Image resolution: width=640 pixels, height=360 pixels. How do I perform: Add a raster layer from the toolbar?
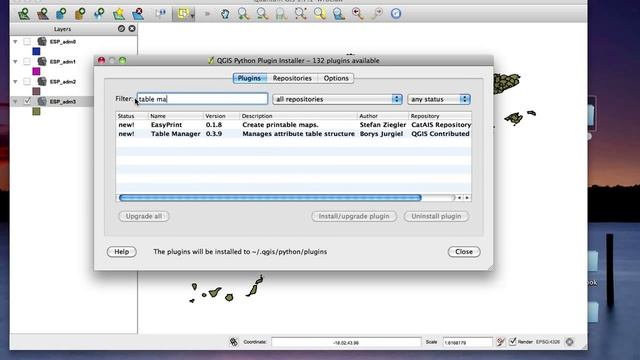43,14
